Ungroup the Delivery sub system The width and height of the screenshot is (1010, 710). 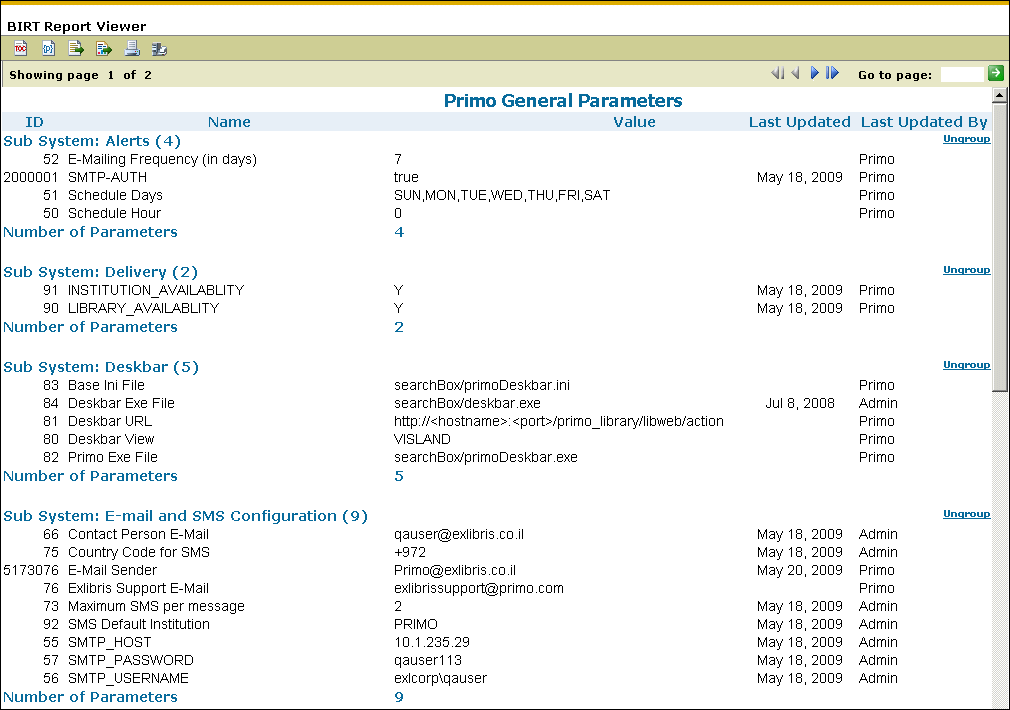pos(966,269)
